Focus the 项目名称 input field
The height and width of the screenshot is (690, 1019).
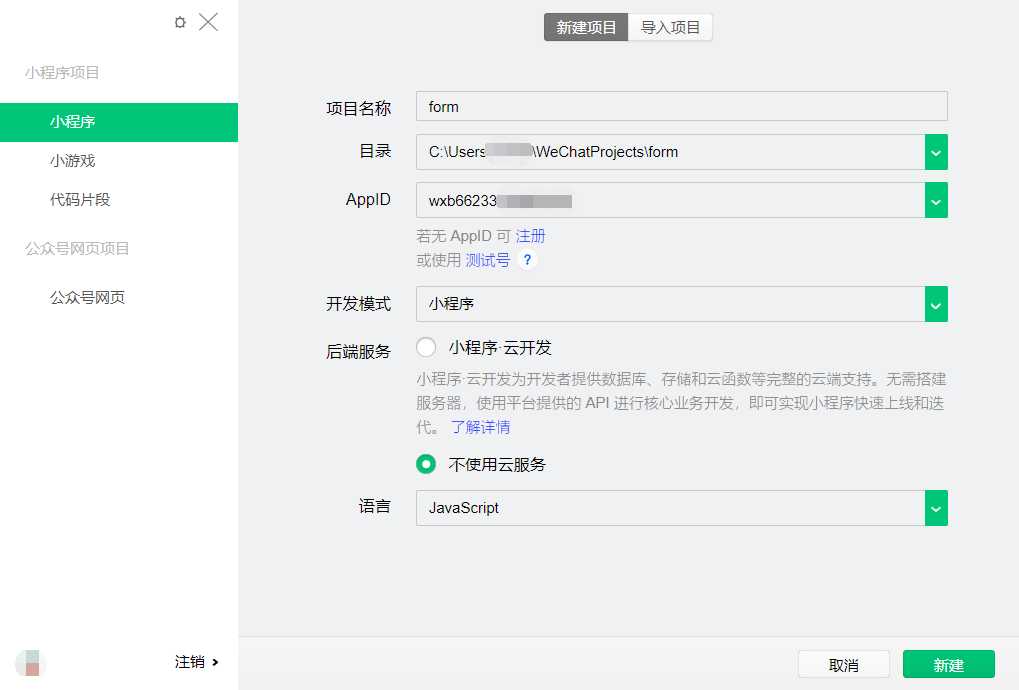682,106
